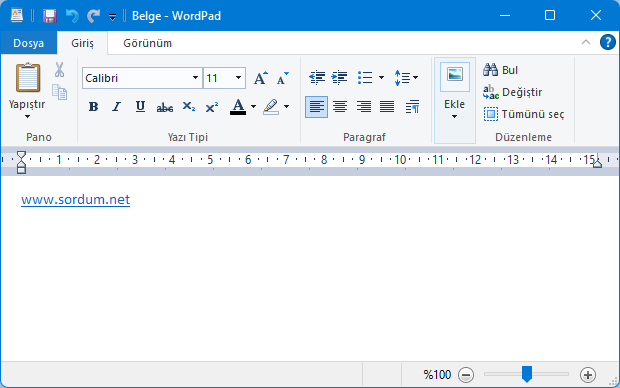The image size is (620, 388).
Task: Maximize the WordPad window
Action: pos(550,15)
